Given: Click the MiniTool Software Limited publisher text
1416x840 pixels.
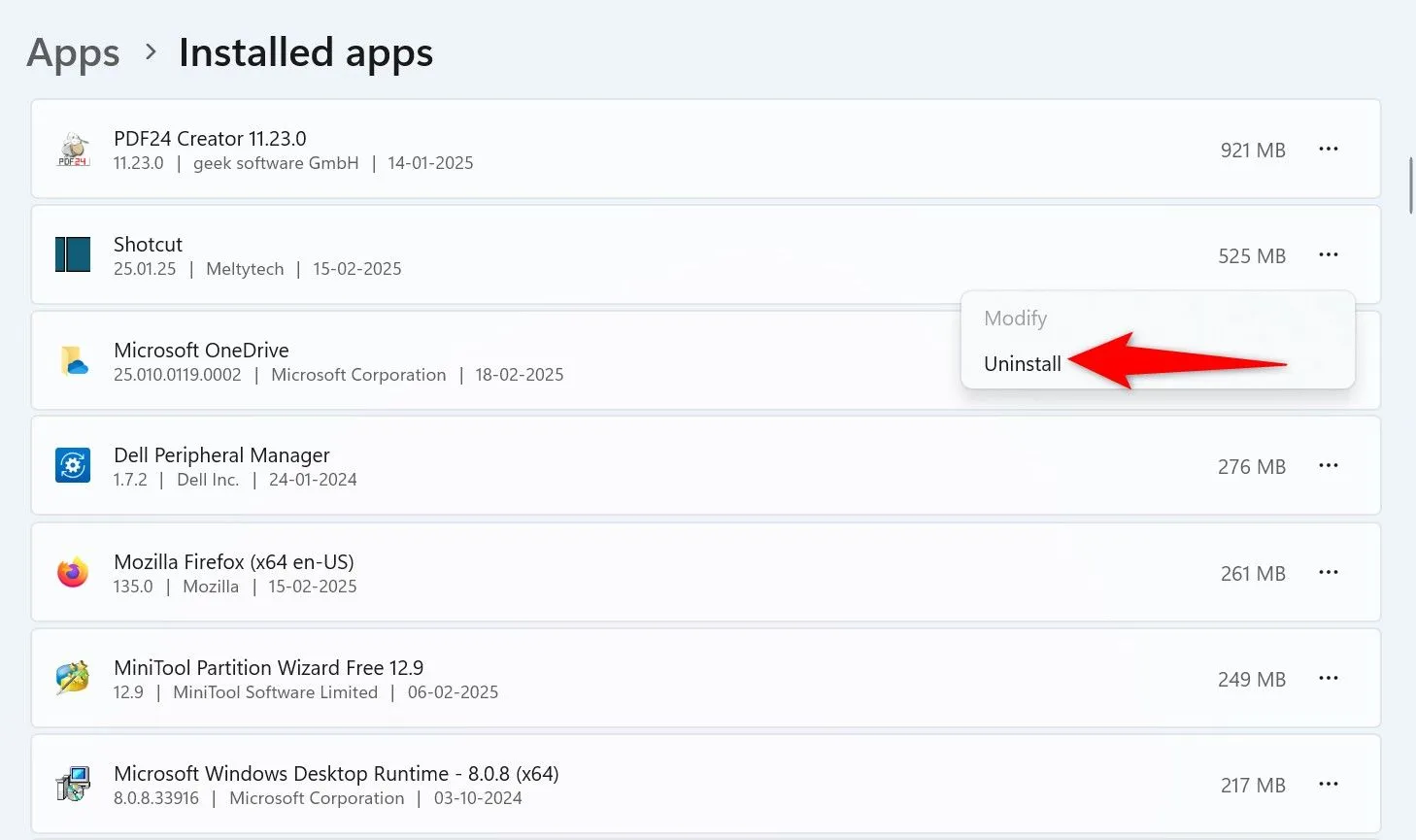Looking at the screenshot, I should [x=275, y=692].
